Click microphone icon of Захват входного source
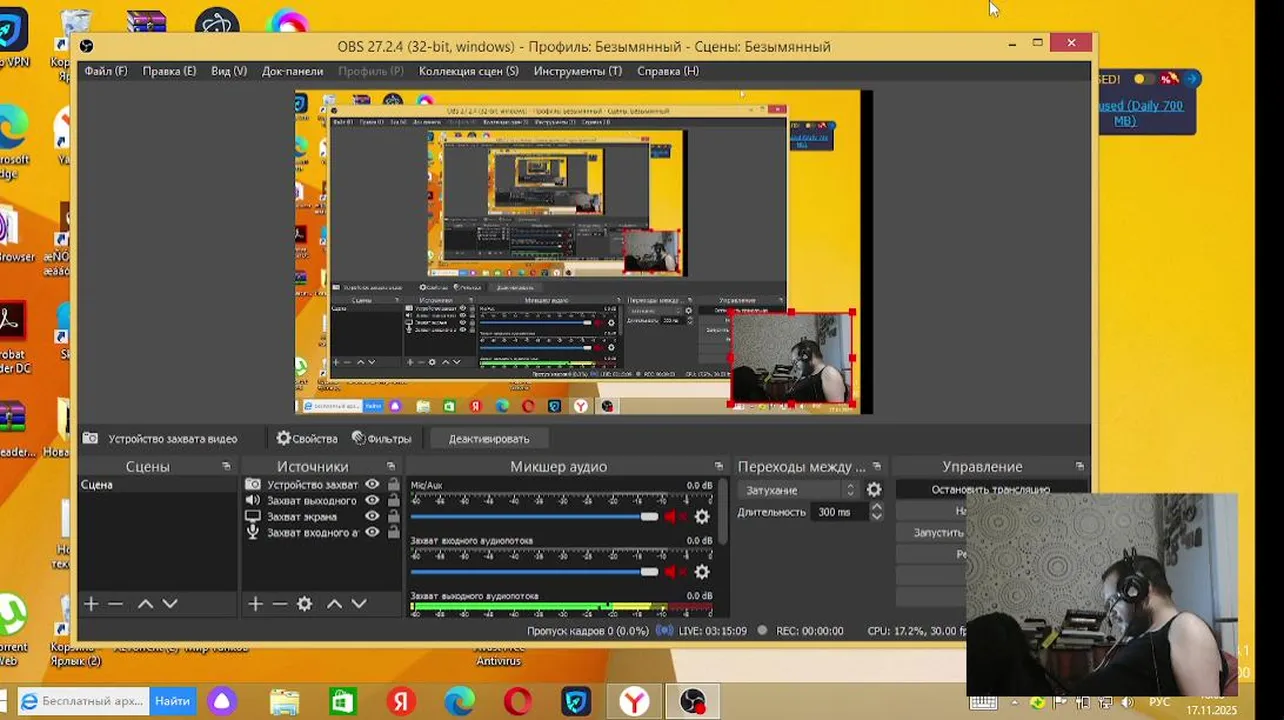This screenshot has width=1284, height=720. tap(253, 532)
